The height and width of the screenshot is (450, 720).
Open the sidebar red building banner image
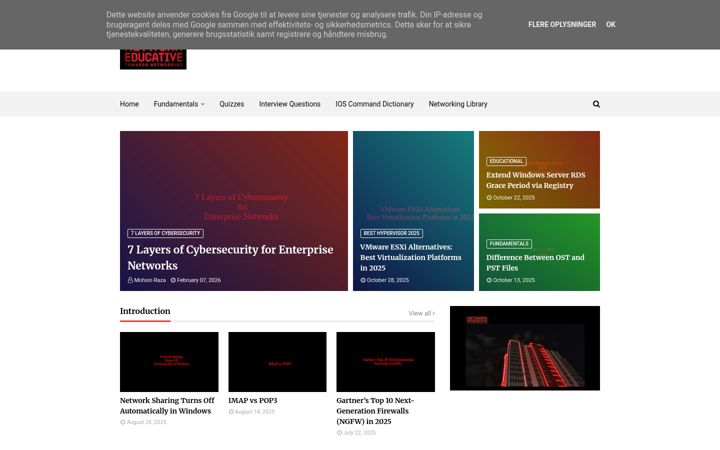click(x=525, y=348)
